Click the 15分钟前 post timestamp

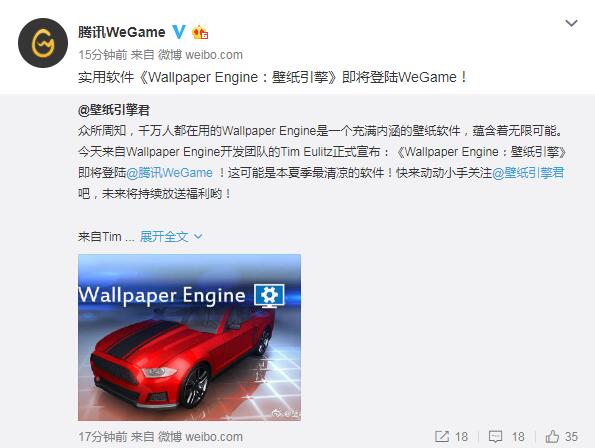click(102, 55)
